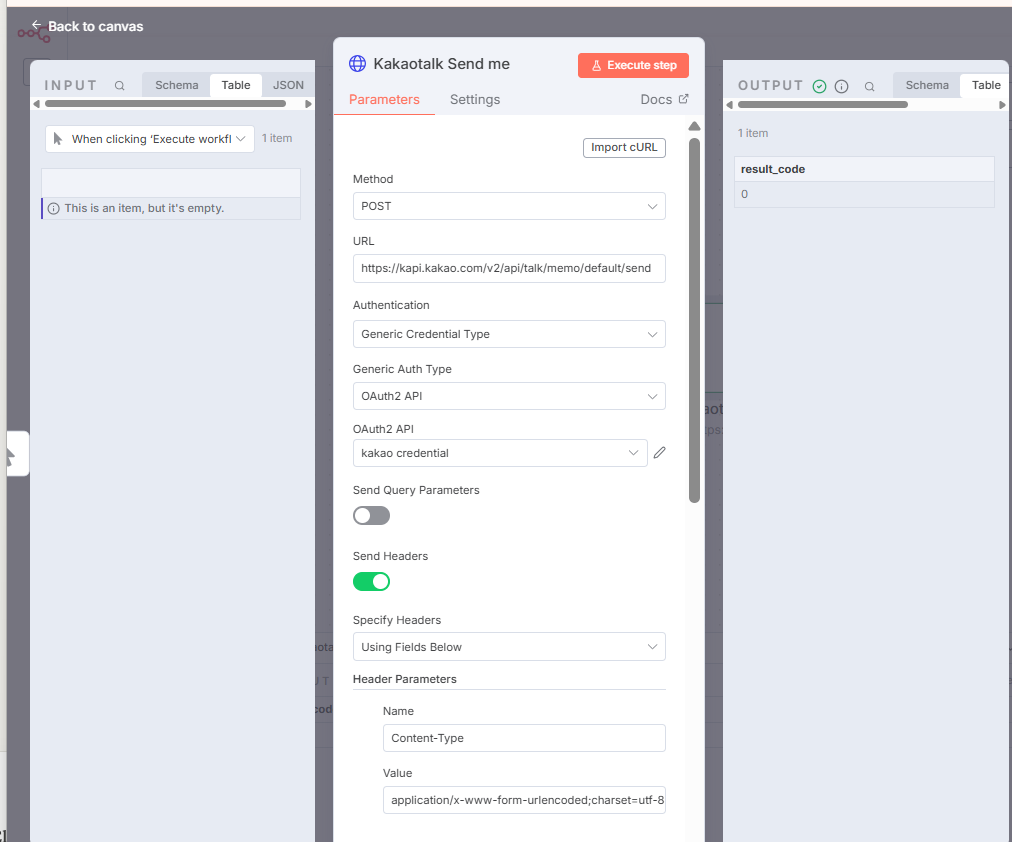Viewport: 1012px width, 842px height.
Task: Open the input node selector dropdown
Action: [150, 139]
